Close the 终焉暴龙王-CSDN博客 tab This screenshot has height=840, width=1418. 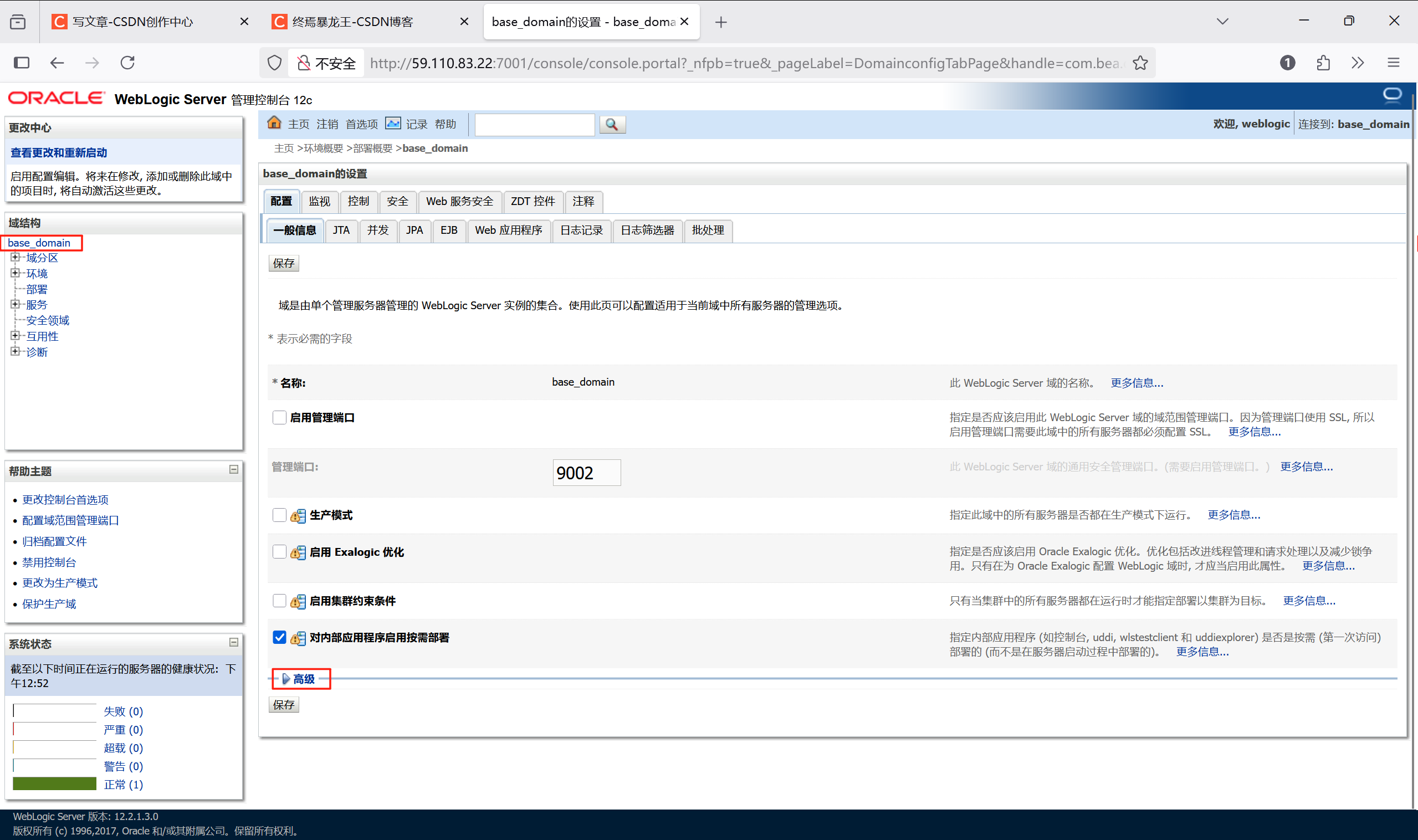click(x=464, y=22)
